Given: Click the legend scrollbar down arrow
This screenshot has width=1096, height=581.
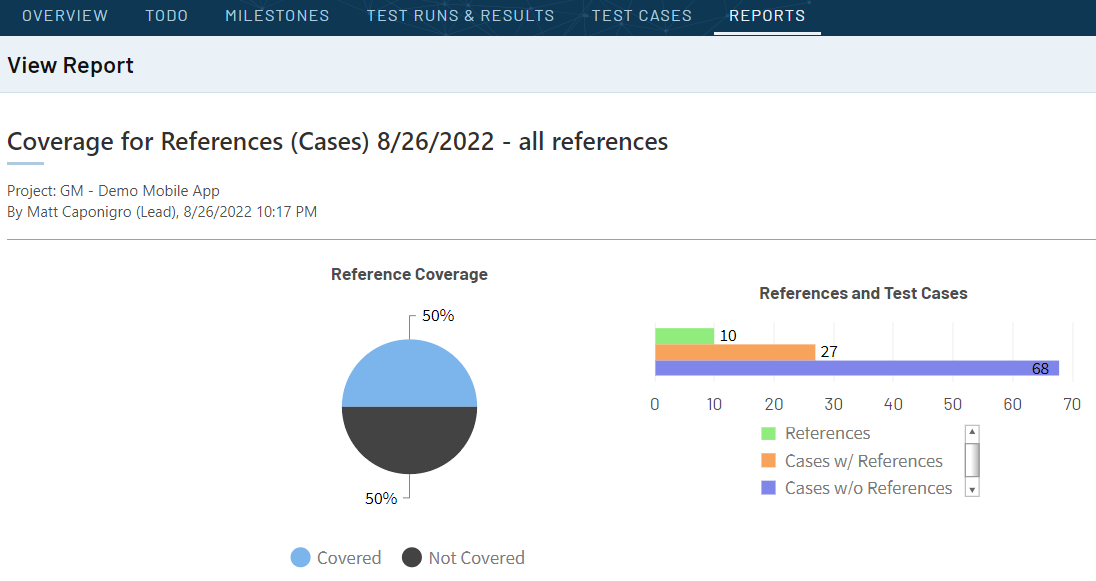Looking at the screenshot, I should coord(970,488).
